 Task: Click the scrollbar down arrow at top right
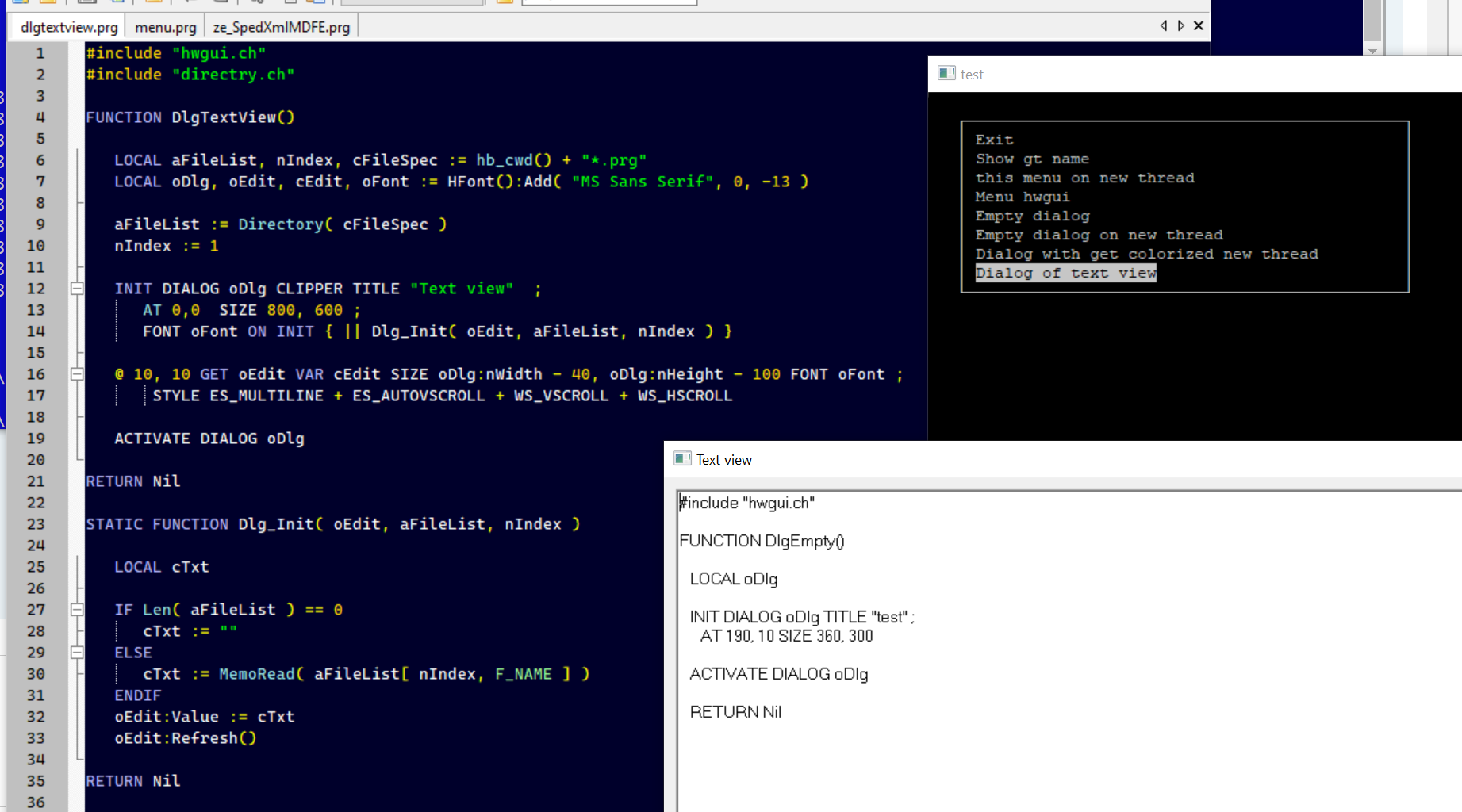(x=1372, y=50)
